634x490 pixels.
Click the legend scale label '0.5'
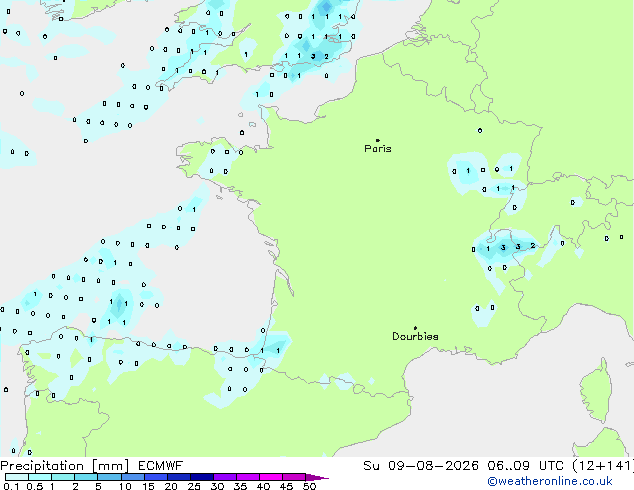(35, 486)
